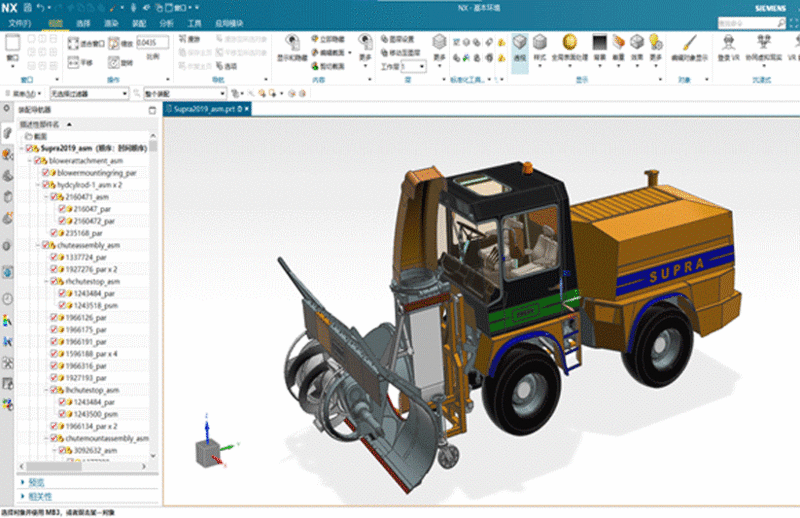This screenshot has width=800, height=518.
Task: Click the Edit Section icon
Action: pyautogui.click(x=315, y=52)
